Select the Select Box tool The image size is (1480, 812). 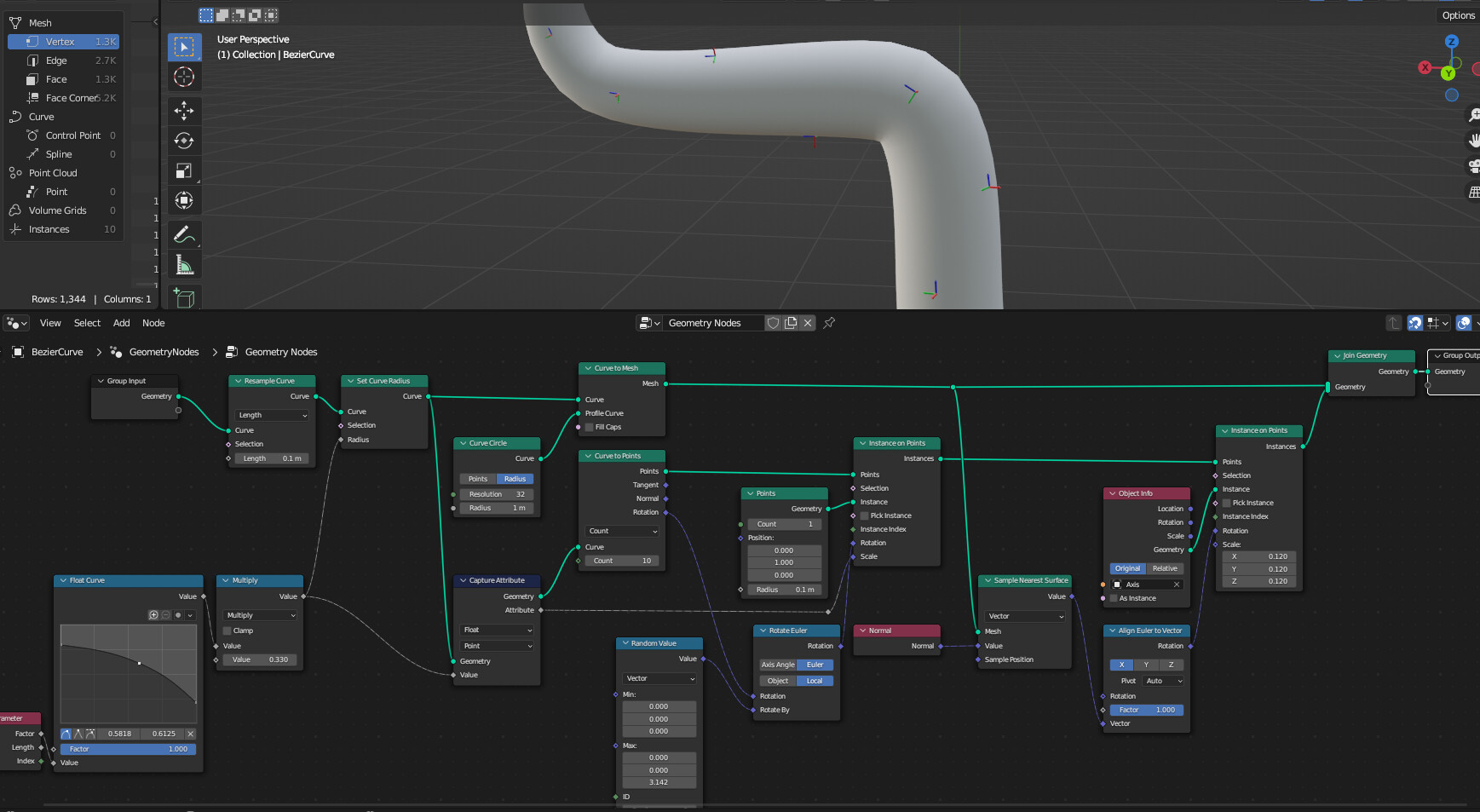tap(184, 47)
